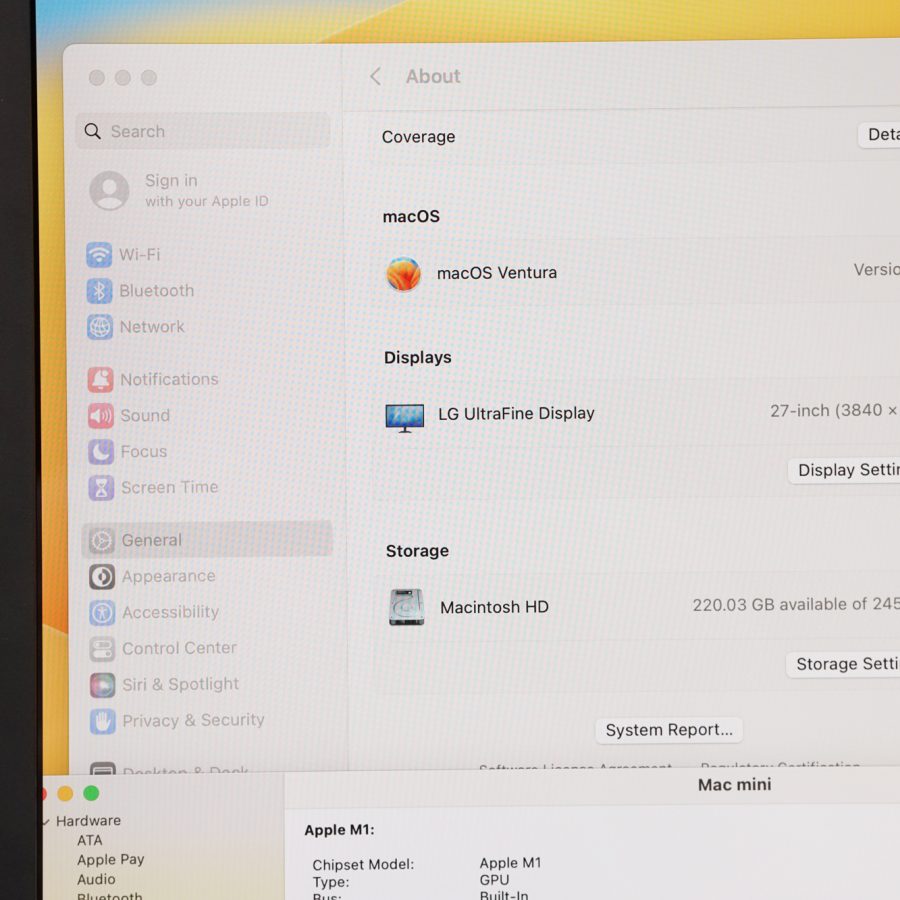Choose Audio in the System Report tree

pyautogui.click(x=96, y=879)
